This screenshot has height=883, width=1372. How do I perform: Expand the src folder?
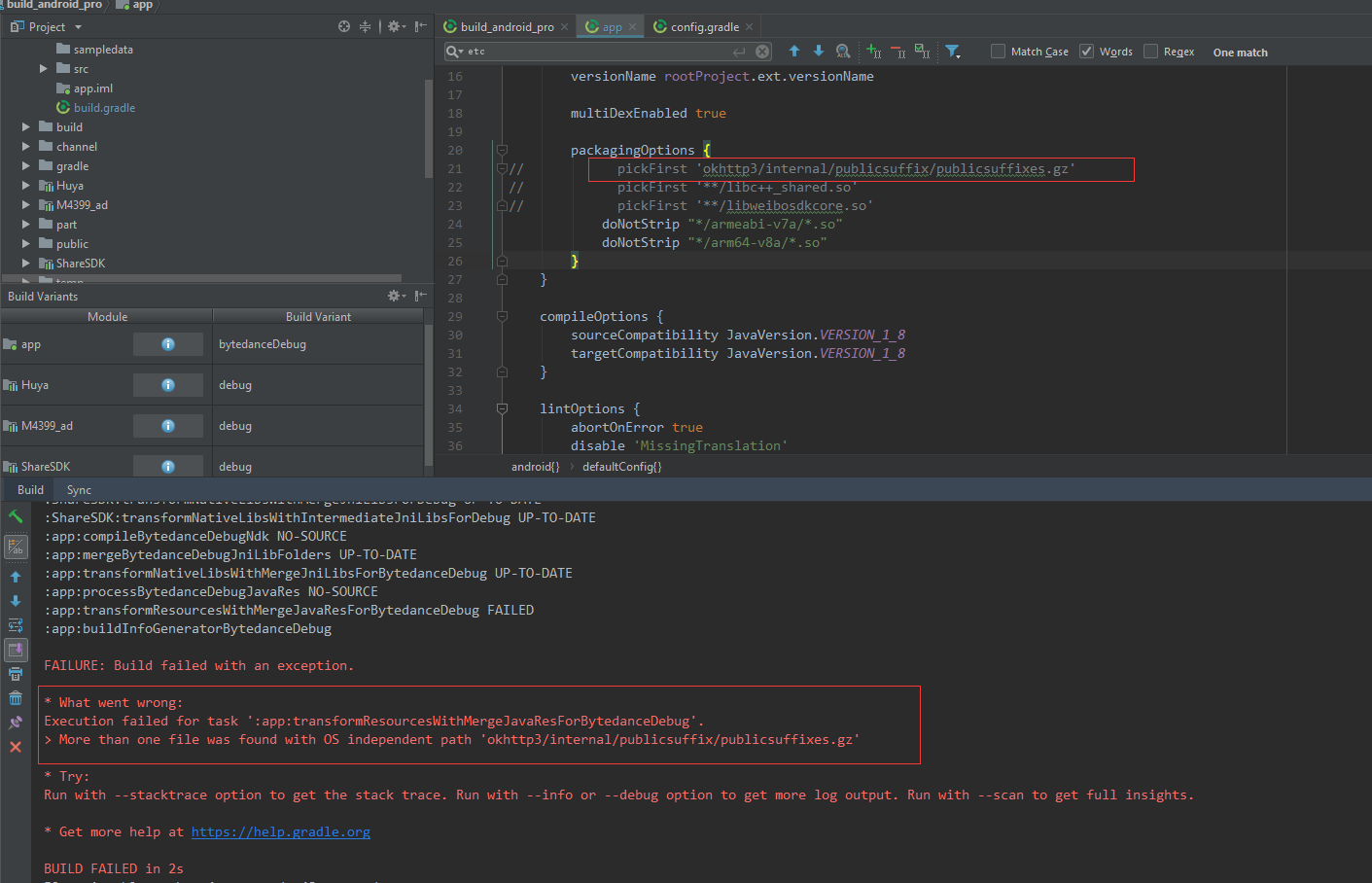click(x=43, y=69)
